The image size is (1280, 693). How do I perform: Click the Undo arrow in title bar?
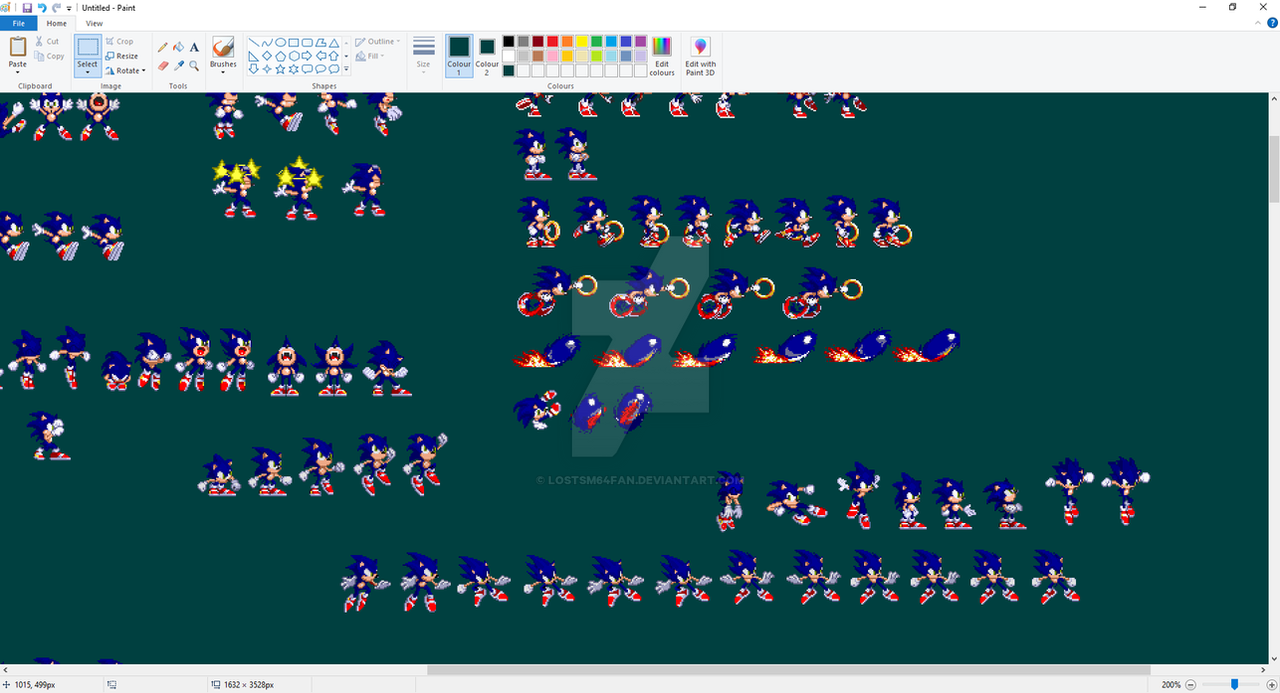tap(42, 7)
